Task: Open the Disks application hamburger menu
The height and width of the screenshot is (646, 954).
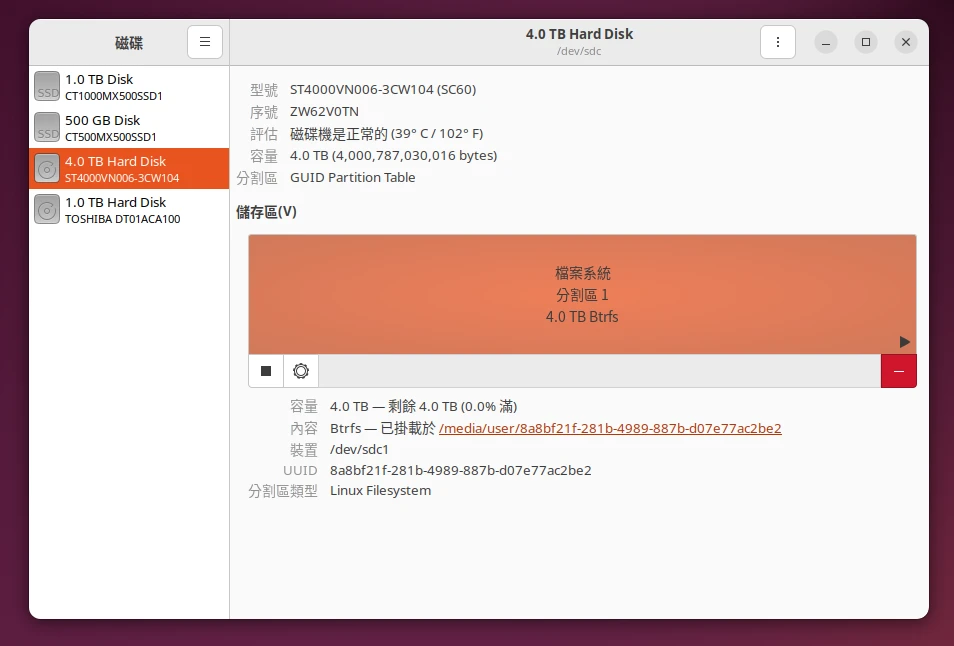Action: (204, 42)
